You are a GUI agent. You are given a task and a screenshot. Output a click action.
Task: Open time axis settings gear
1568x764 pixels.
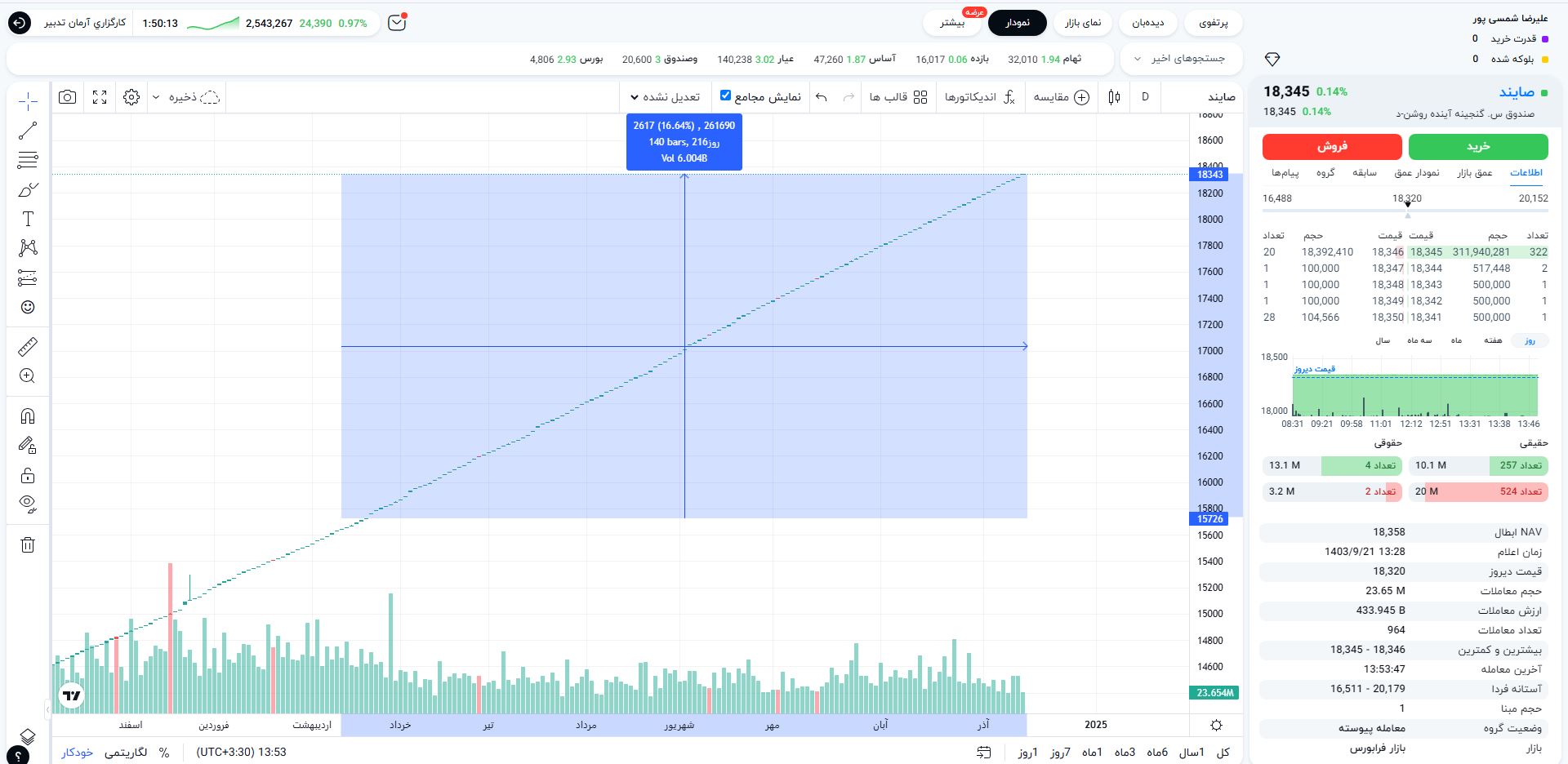tap(1217, 725)
